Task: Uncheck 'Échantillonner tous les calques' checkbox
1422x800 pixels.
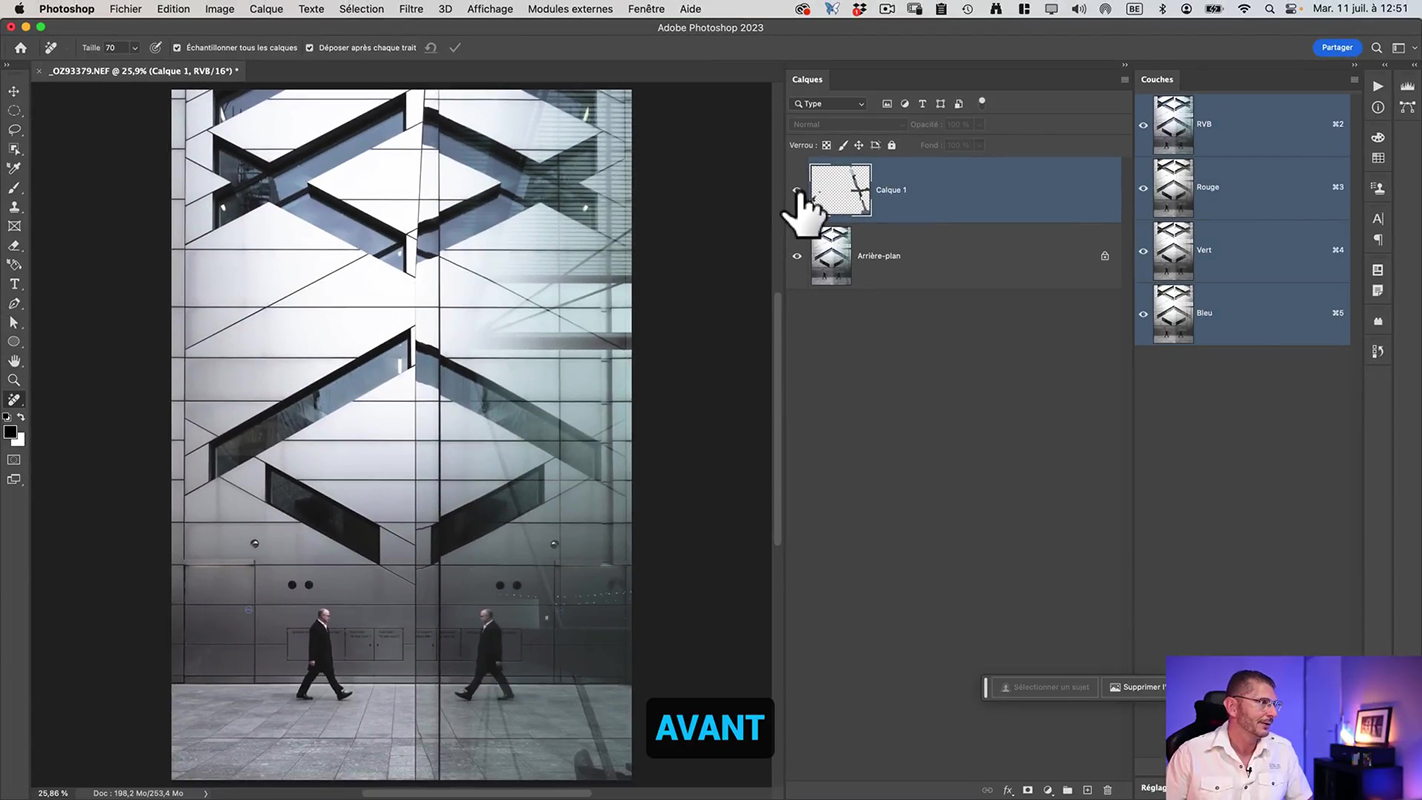Action: pyautogui.click(x=177, y=48)
